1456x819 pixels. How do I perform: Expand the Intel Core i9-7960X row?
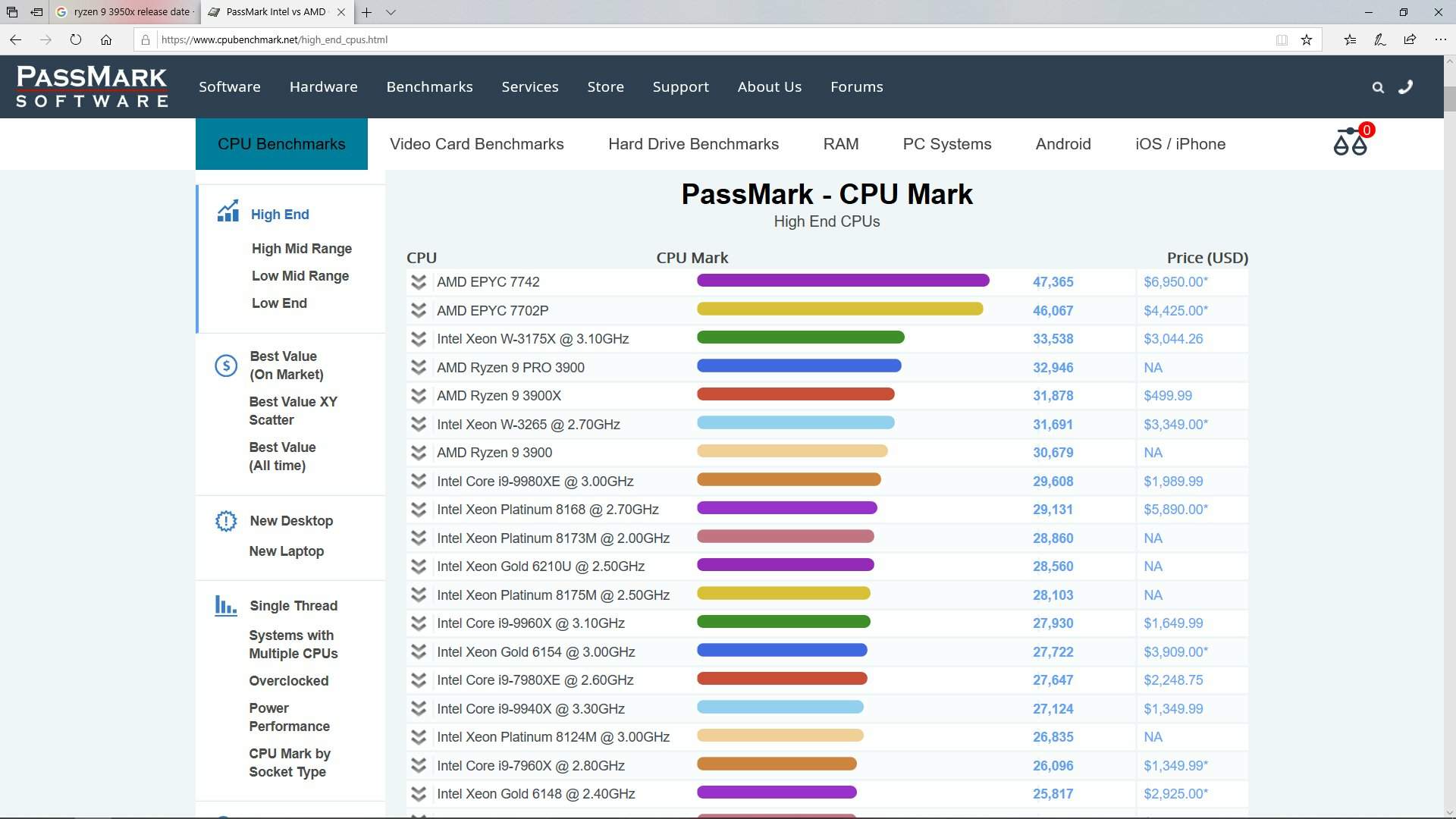[x=418, y=765]
